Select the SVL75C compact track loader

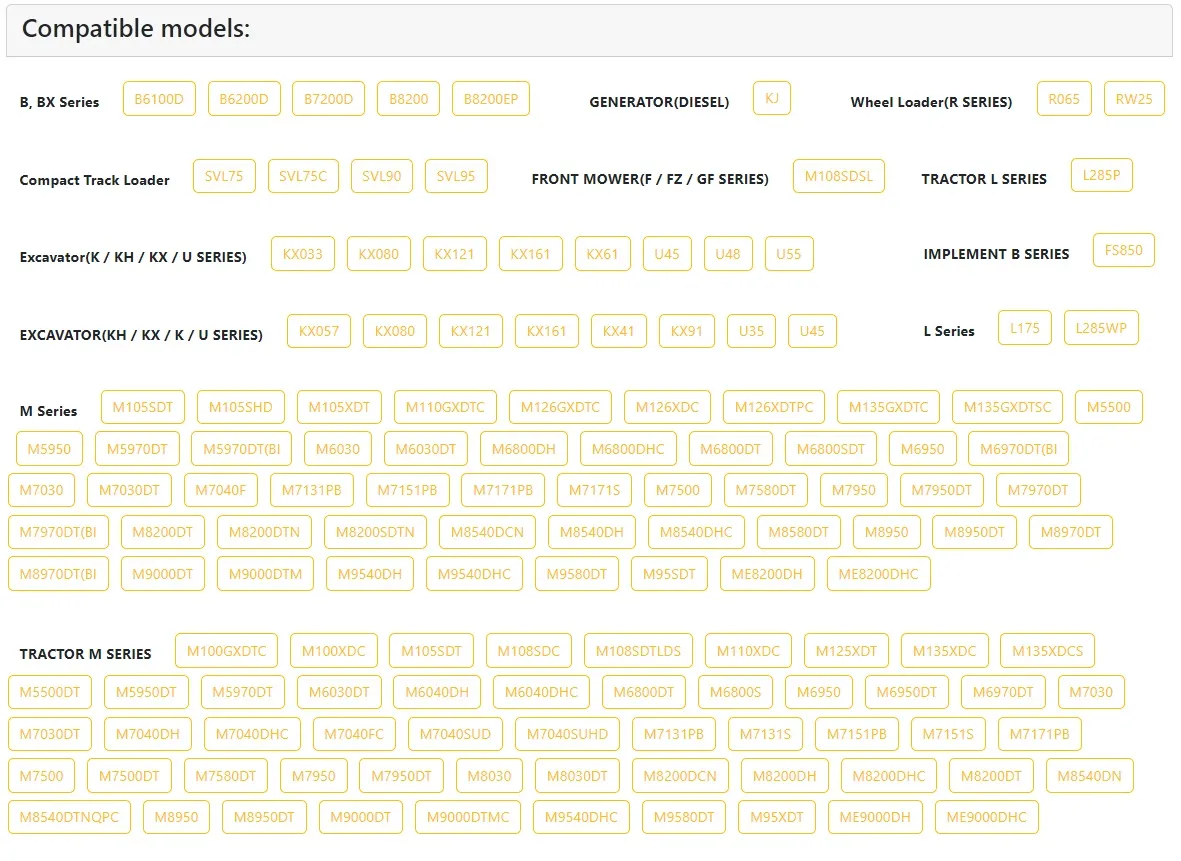pyautogui.click(x=303, y=176)
